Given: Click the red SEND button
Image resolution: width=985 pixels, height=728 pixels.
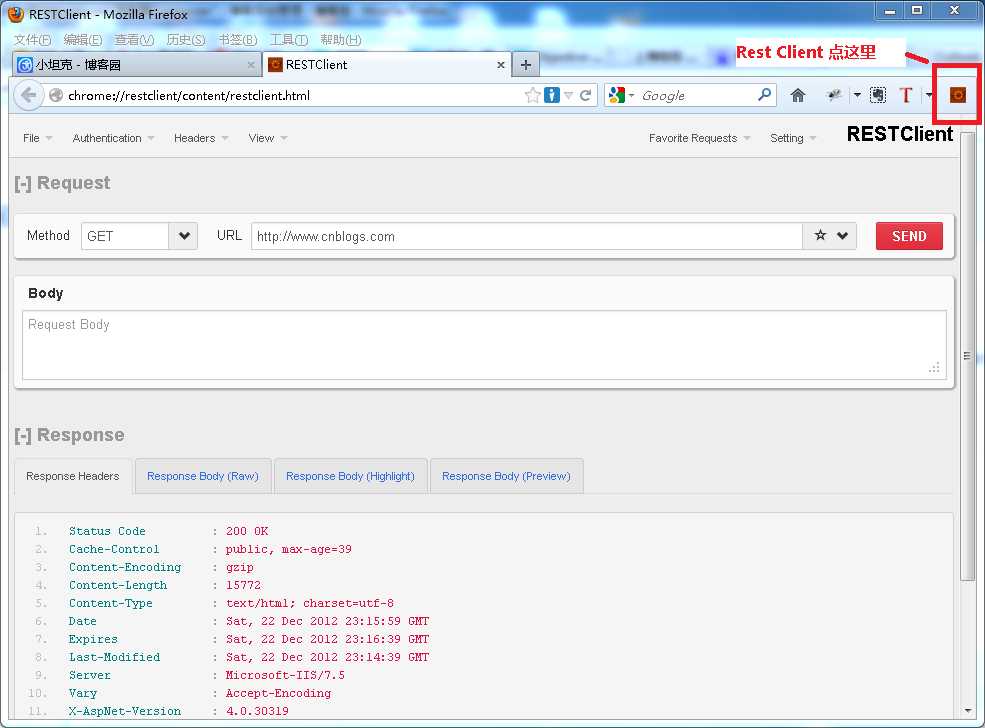Looking at the screenshot, I should 909,236.
